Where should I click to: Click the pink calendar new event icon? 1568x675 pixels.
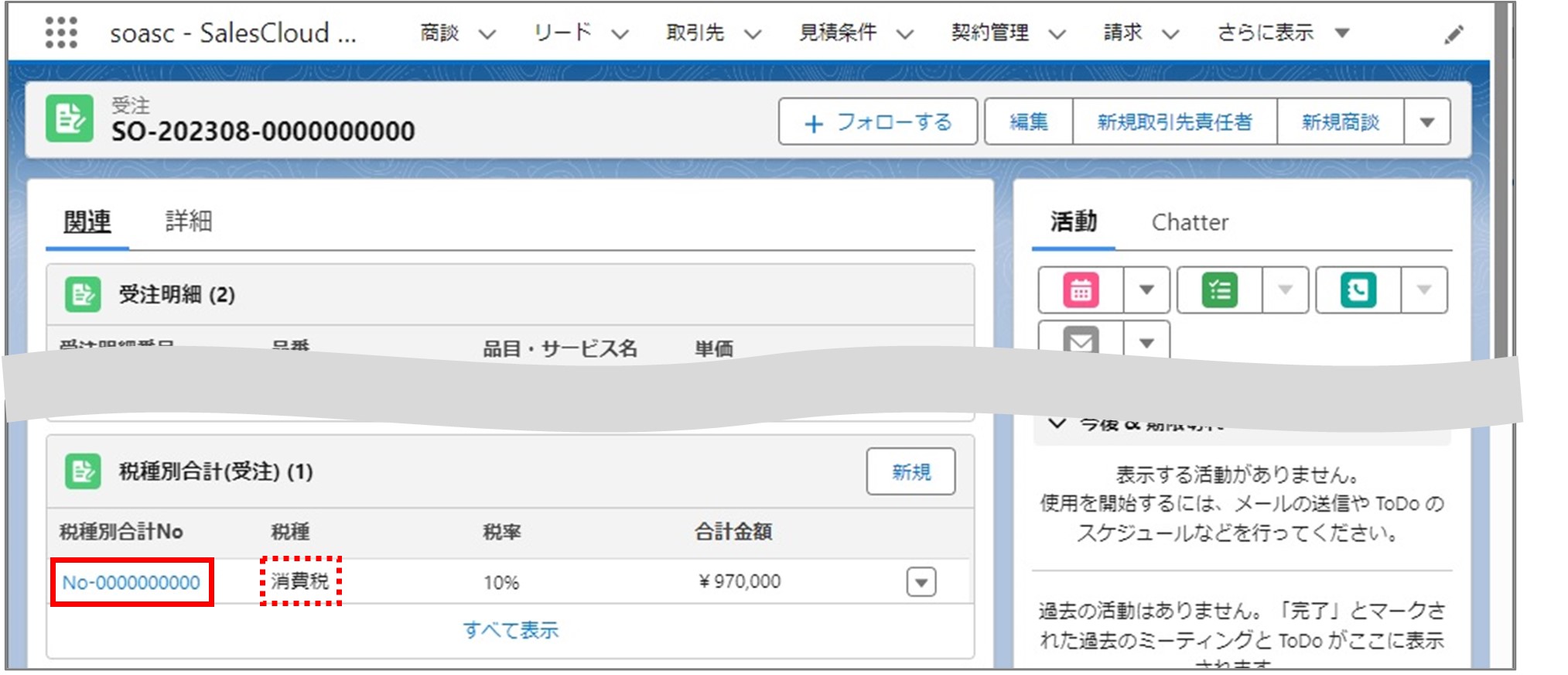point(1081,290)
